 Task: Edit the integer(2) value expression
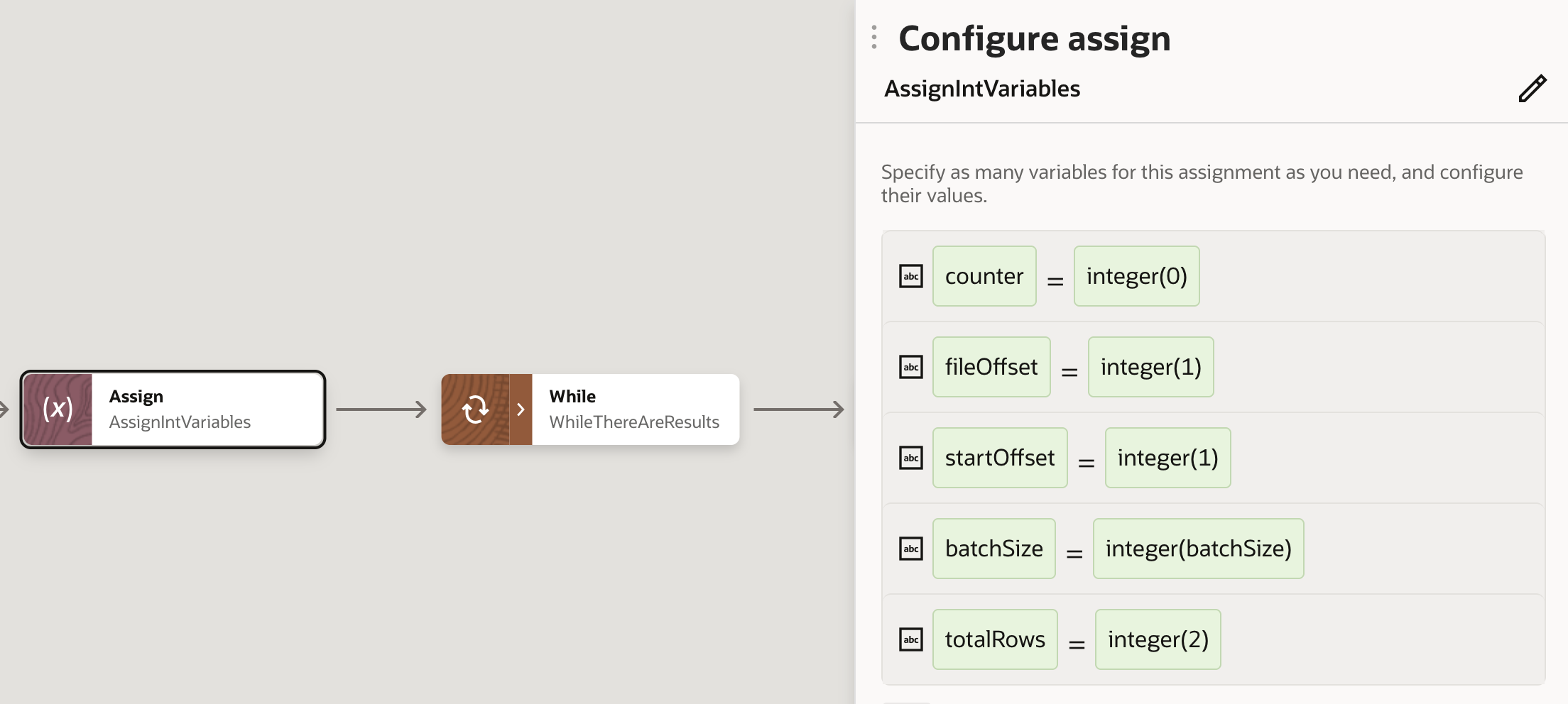coord(1158,639)
